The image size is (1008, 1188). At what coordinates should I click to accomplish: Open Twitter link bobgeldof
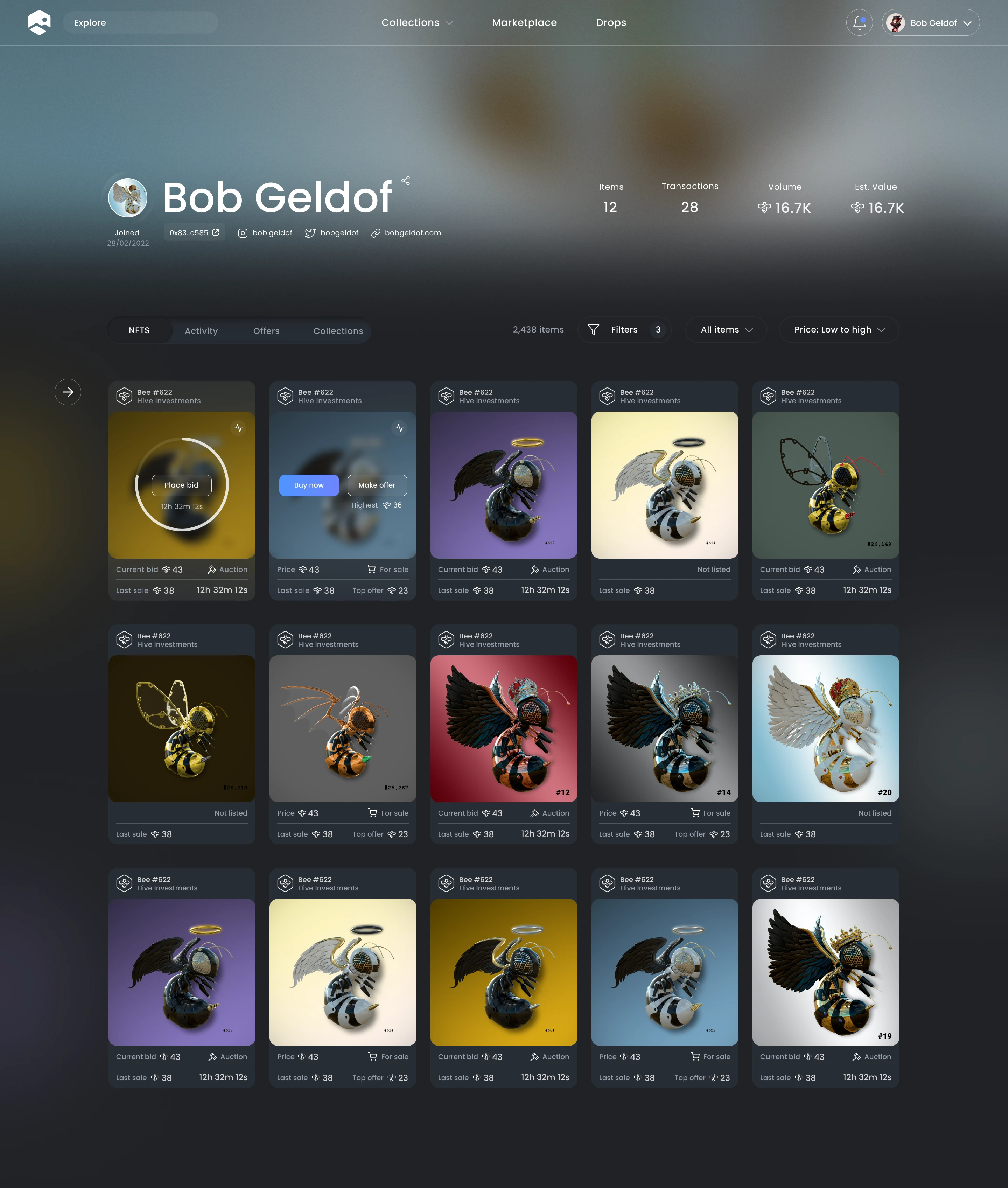point(332,232)
